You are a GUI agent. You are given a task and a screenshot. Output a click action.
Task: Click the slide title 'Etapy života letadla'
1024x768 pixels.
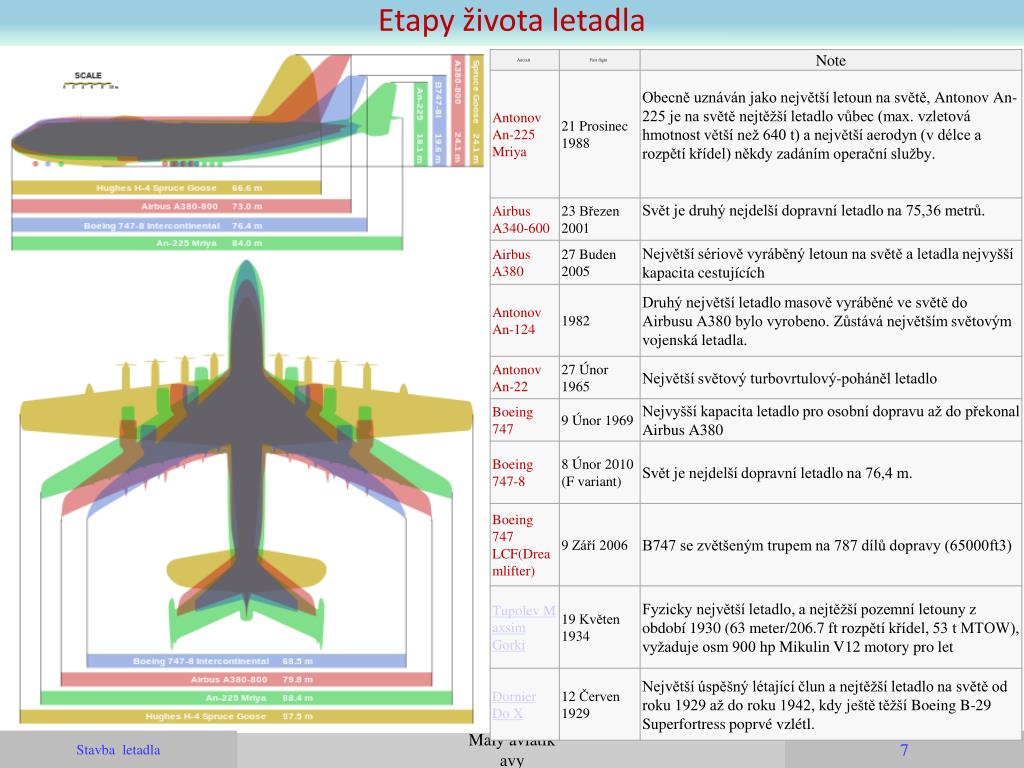tap(511, 21)
